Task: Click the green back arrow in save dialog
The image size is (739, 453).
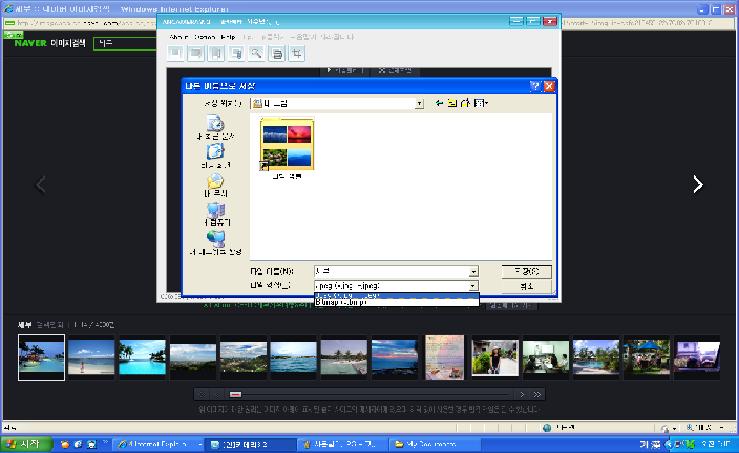Action: (439, 102)
